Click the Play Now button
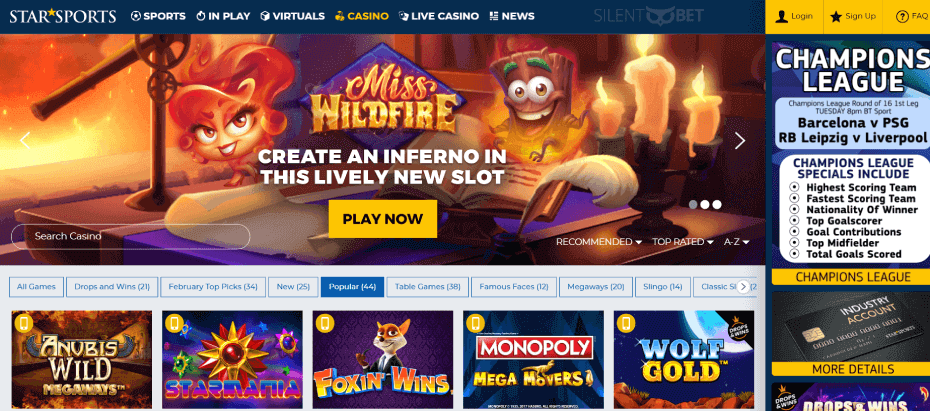 pos(383,219)
